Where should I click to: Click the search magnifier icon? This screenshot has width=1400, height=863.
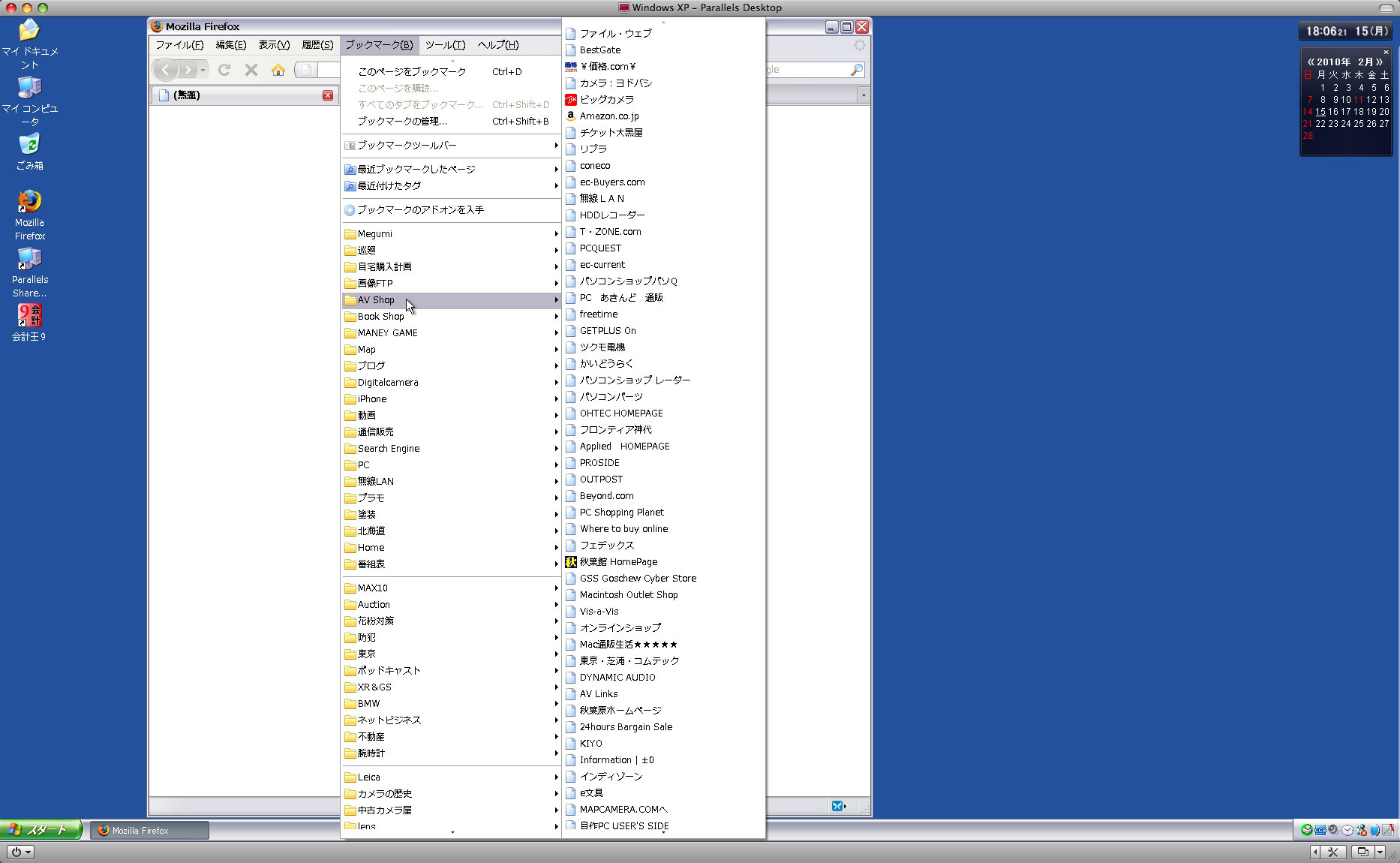pyautogui.click(x=856, y=70)
